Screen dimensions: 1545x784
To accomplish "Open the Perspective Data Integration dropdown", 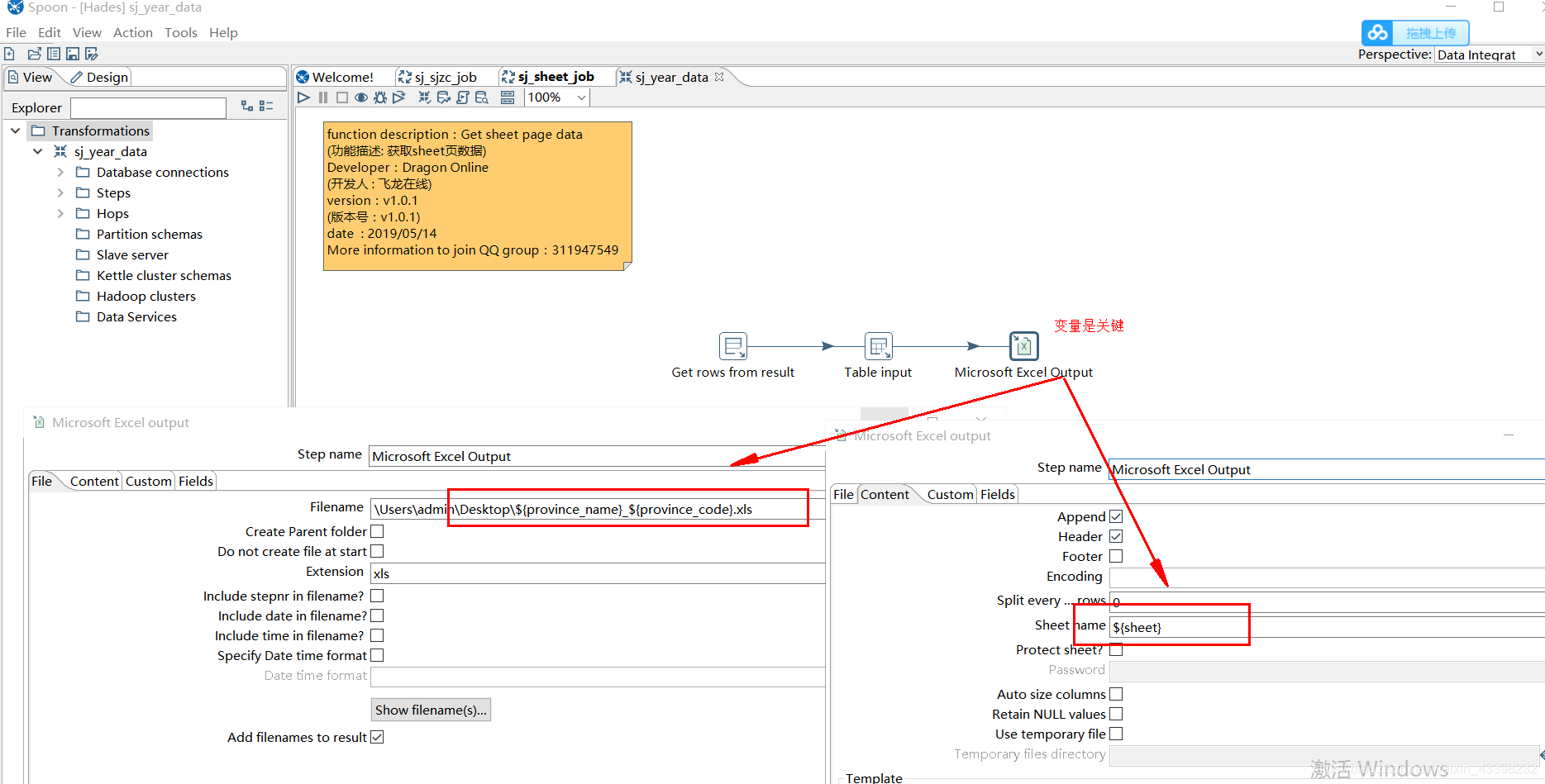I will [x=1538, y=55].
